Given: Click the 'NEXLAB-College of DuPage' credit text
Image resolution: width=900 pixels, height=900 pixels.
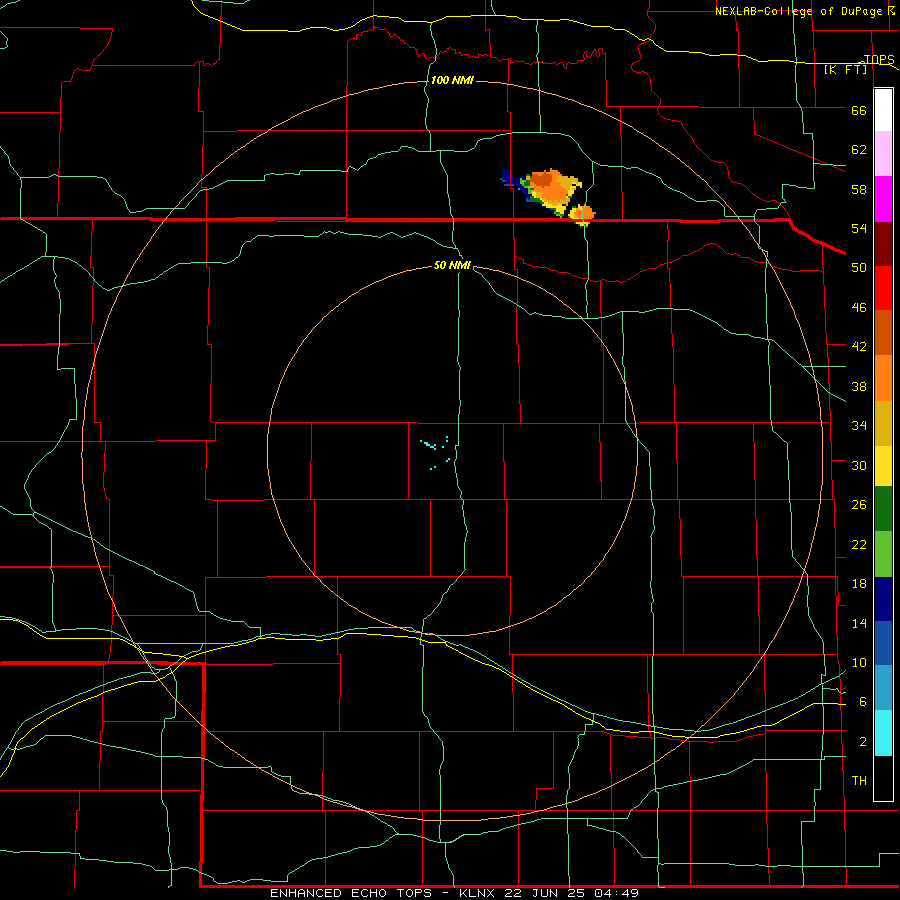Looking at the screenshot, I should point(800,11).
